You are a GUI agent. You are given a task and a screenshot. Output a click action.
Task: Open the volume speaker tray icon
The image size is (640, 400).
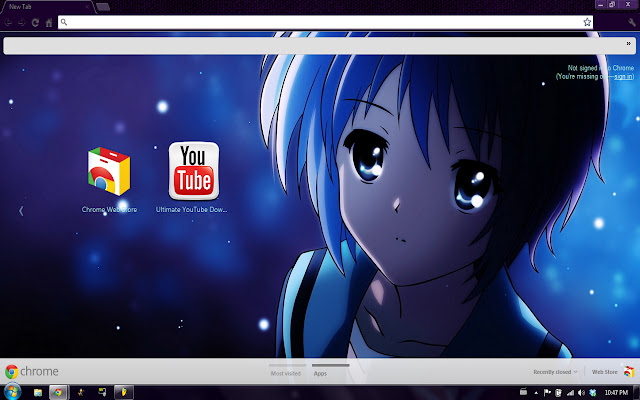point(581,393)
